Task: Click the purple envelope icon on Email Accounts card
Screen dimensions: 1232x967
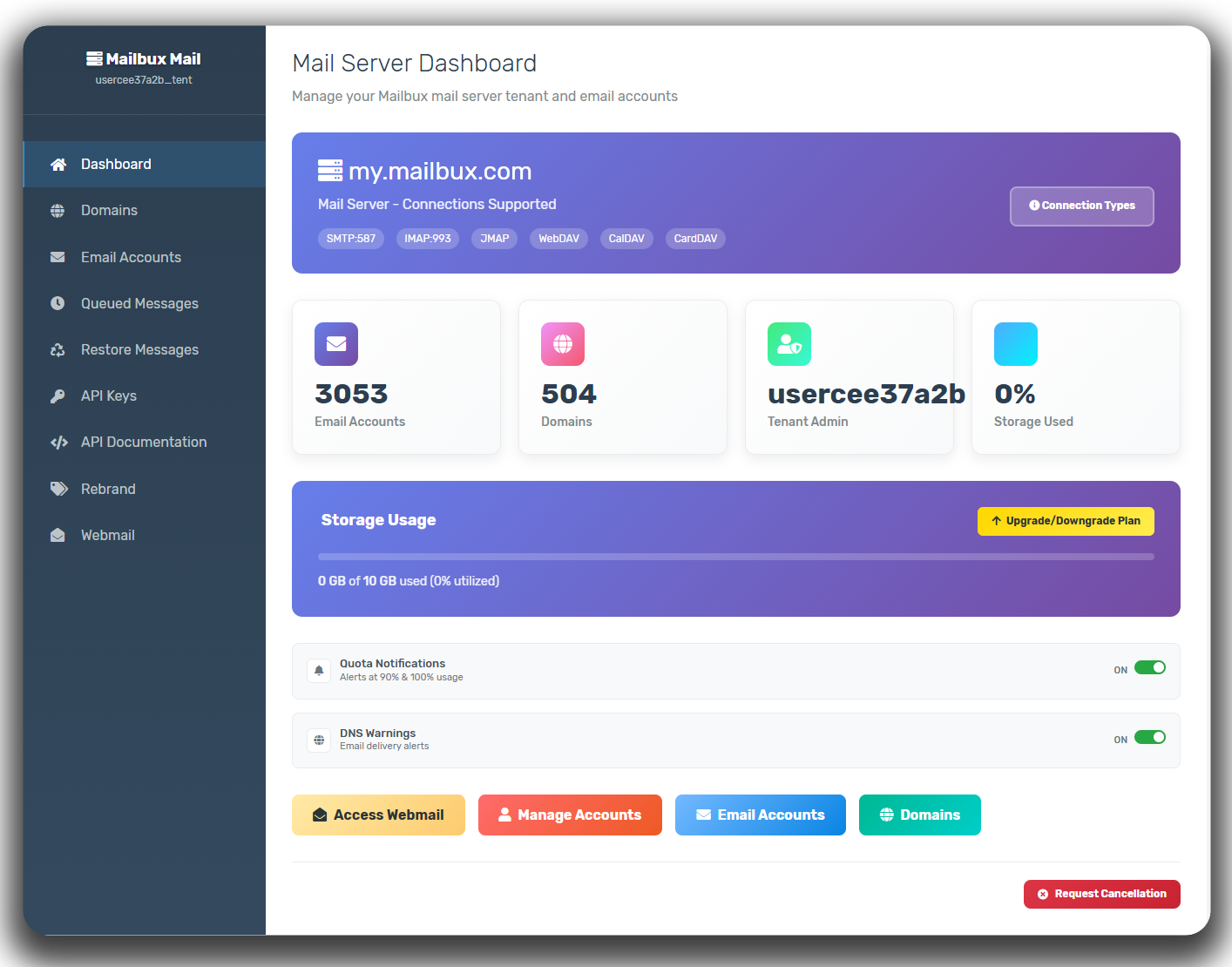Action: click(336, 344)
